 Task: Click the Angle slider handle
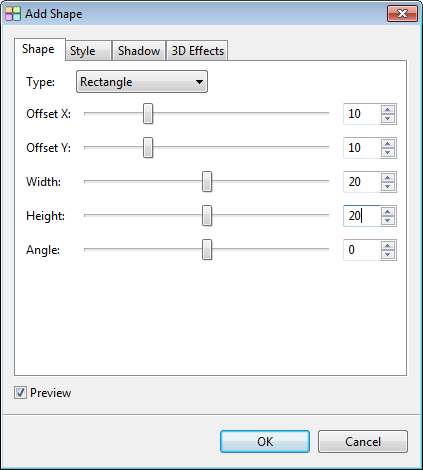207,249
